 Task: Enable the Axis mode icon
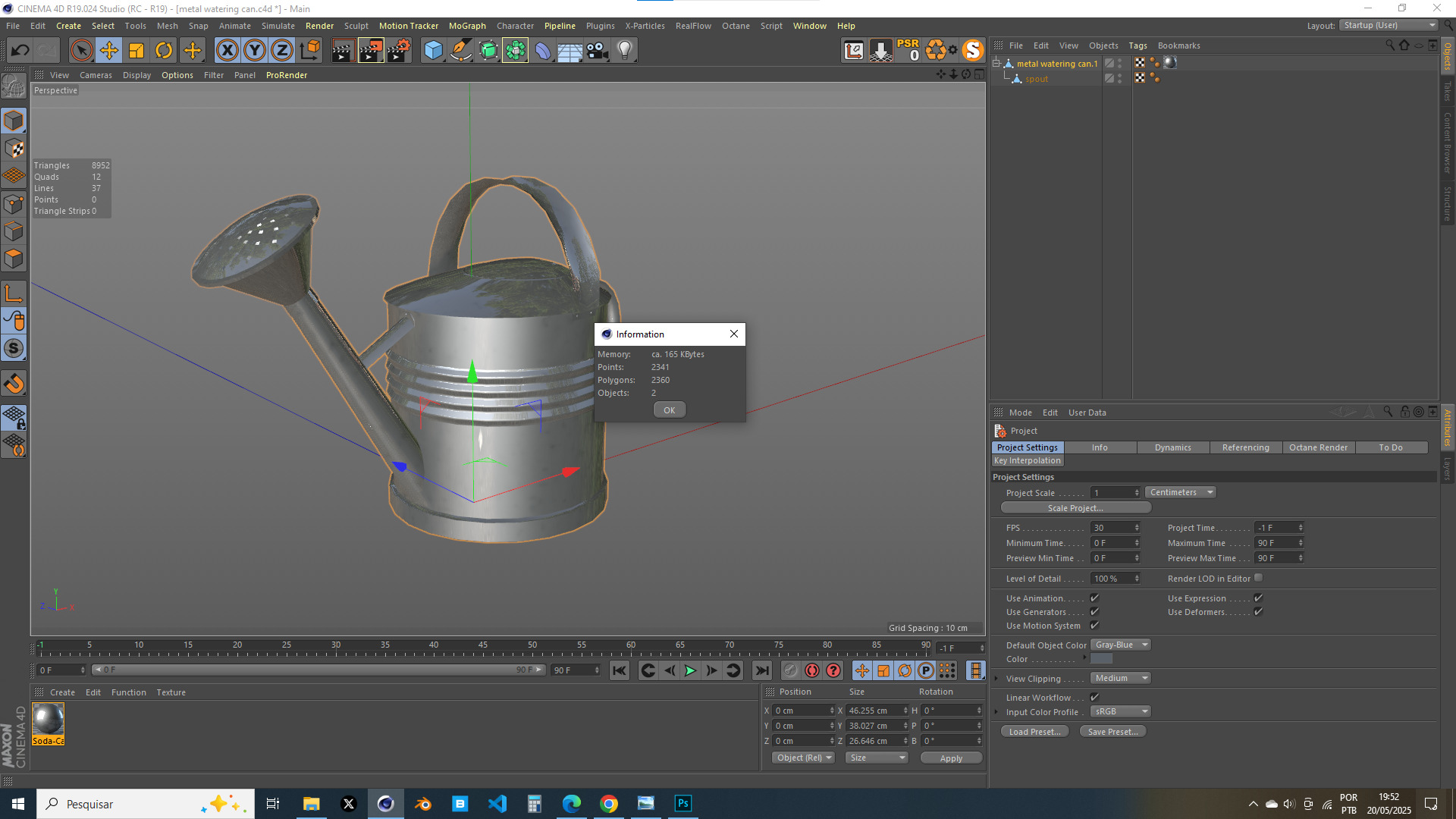(x=14, y=293)
